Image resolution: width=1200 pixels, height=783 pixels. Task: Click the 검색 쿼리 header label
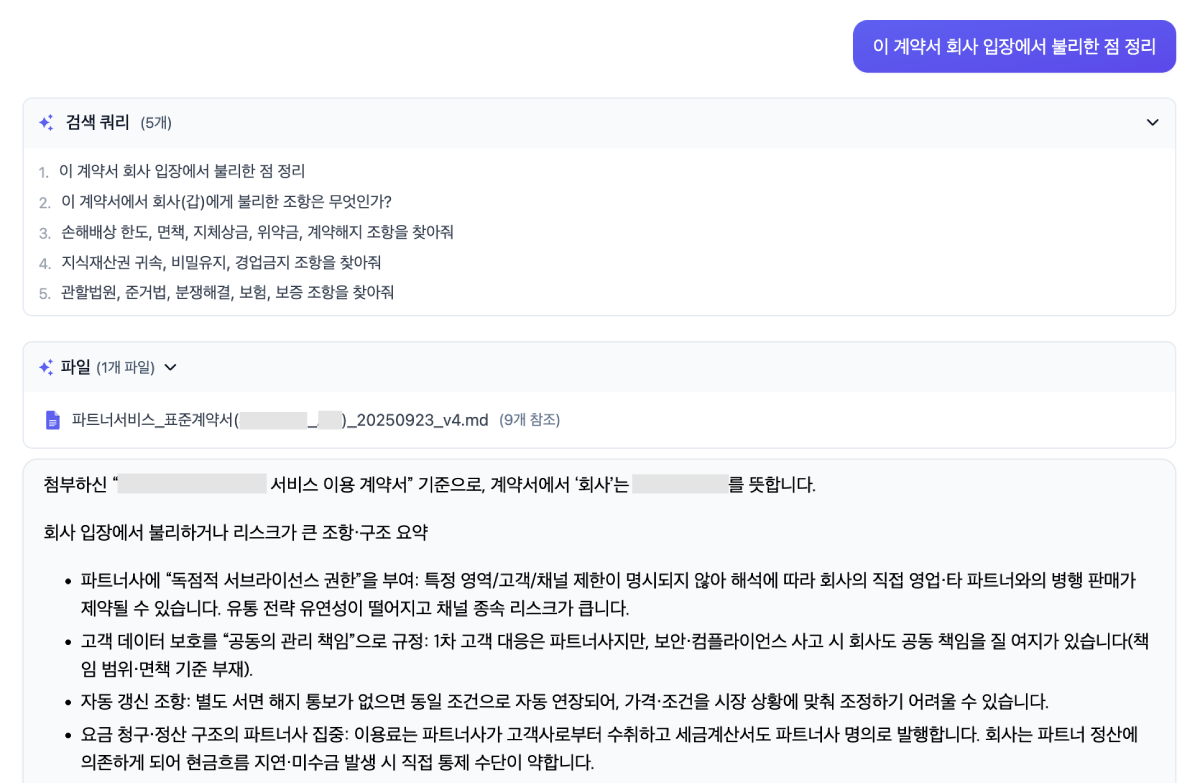97,123
